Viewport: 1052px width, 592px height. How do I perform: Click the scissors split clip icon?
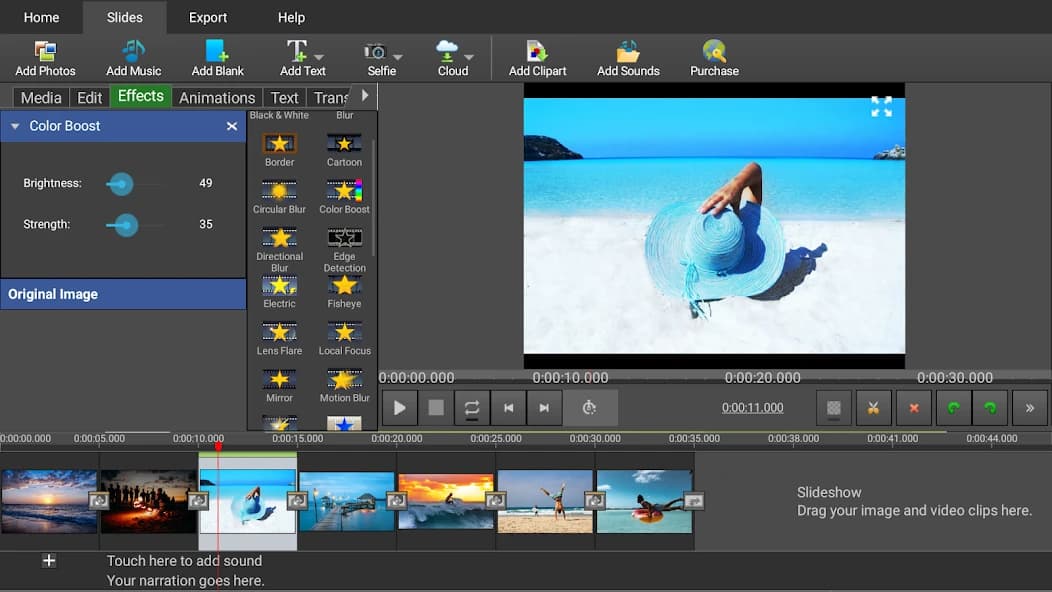[873, 408]
